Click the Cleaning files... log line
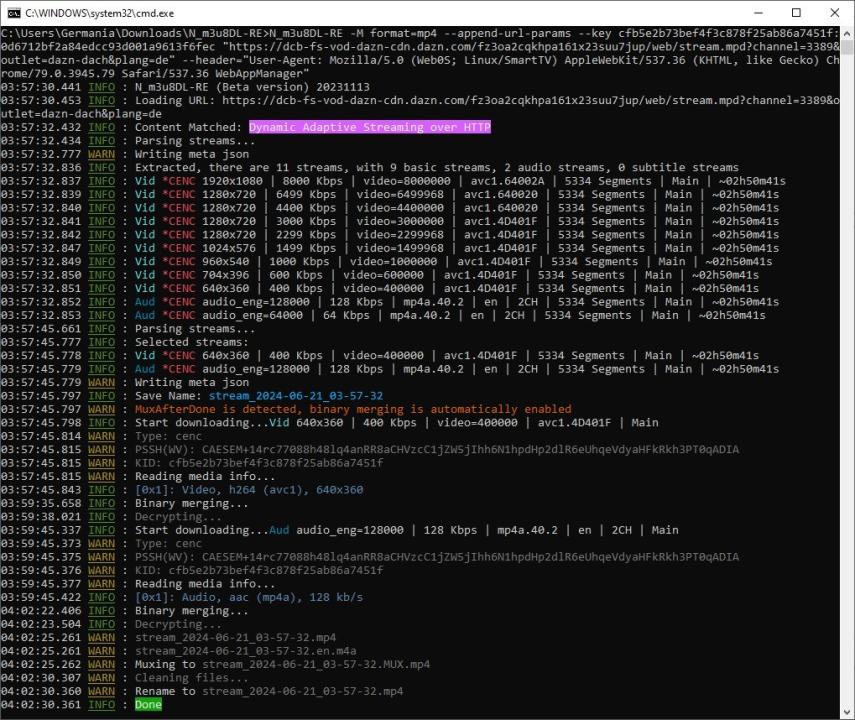The image size is (855, 720). click(x=184, y=678)
